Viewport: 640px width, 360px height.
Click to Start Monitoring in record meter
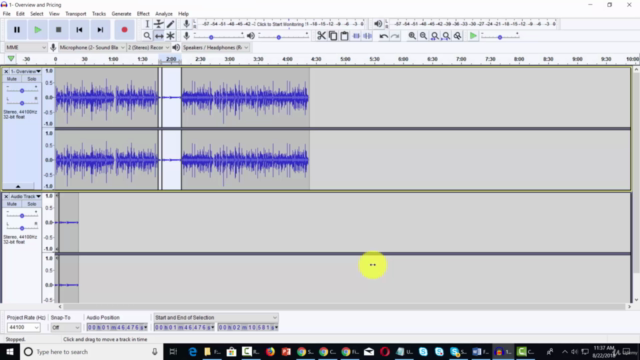[x=280, y=24]
